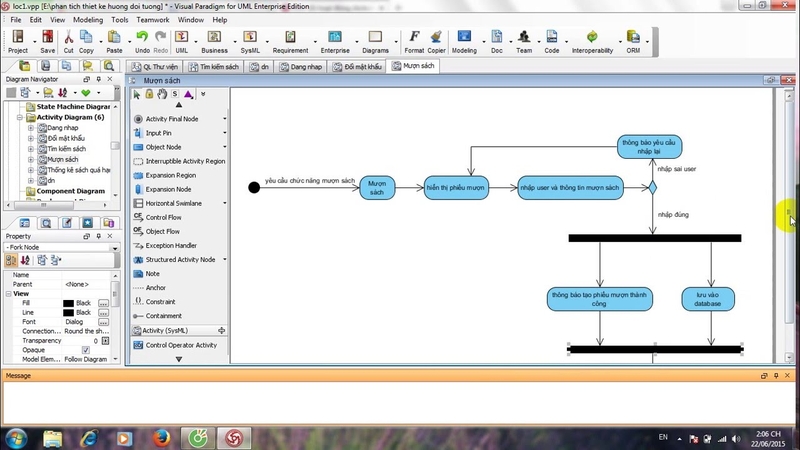The width and height of the screenshot is (800, 450).
Task: Click the Format toolbar icon
Action: pos(414,41)
